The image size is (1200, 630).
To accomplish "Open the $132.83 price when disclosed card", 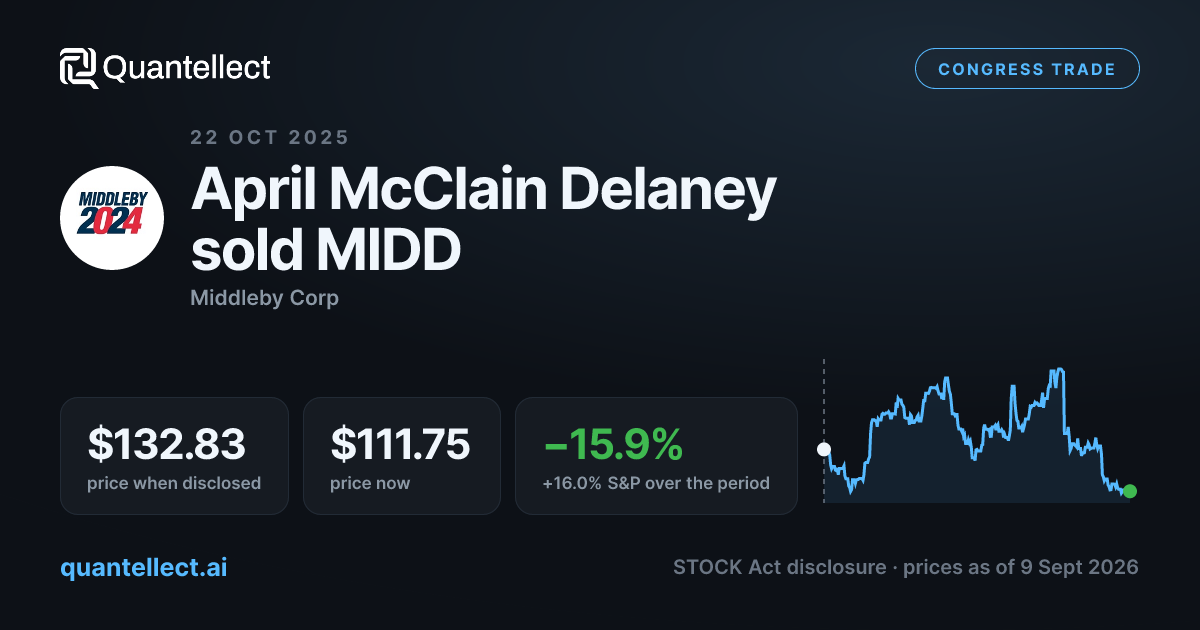I will (x=174, y=456).
